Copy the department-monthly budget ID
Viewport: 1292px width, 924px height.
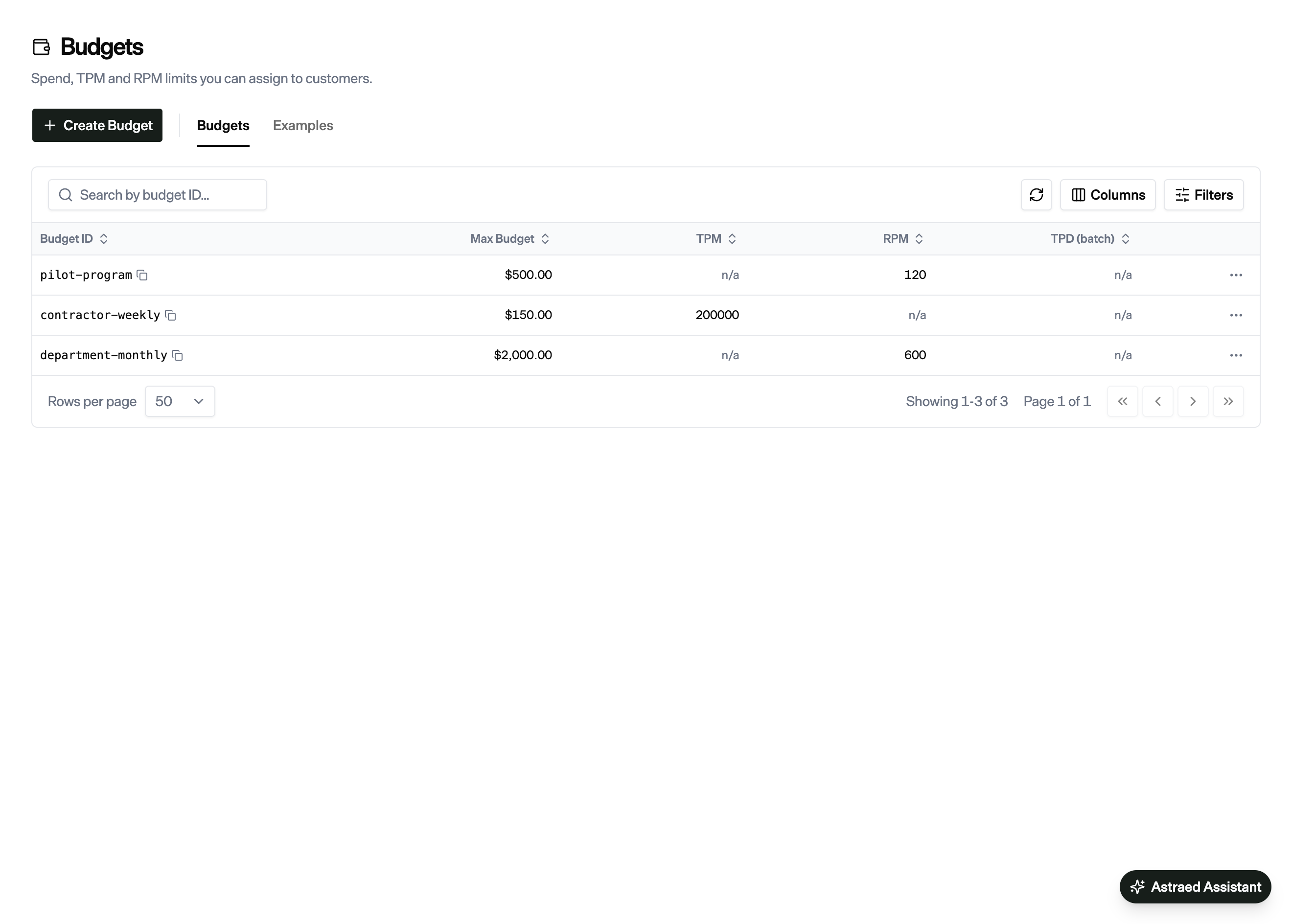coord(178,356)
